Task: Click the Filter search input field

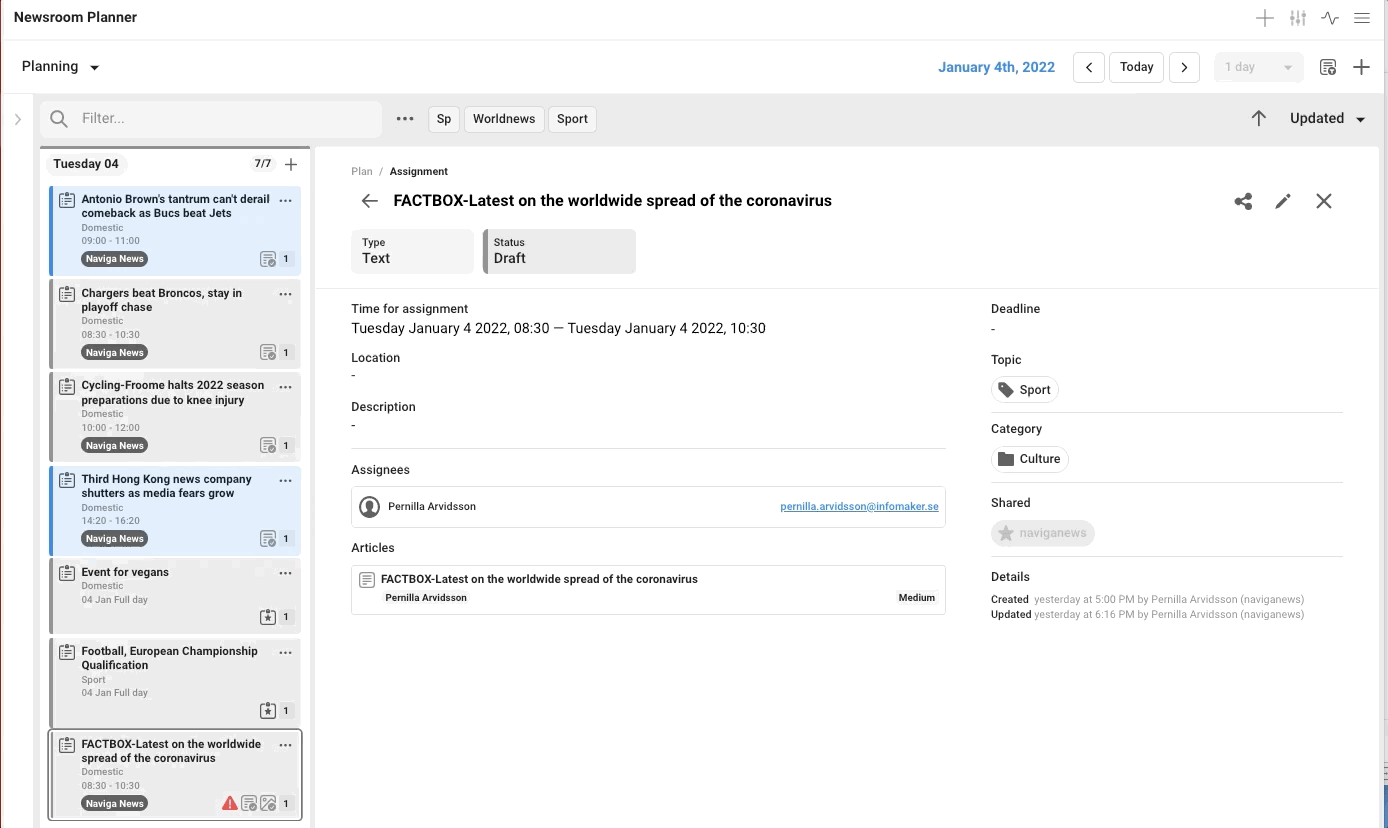Action: click(225, 119)
